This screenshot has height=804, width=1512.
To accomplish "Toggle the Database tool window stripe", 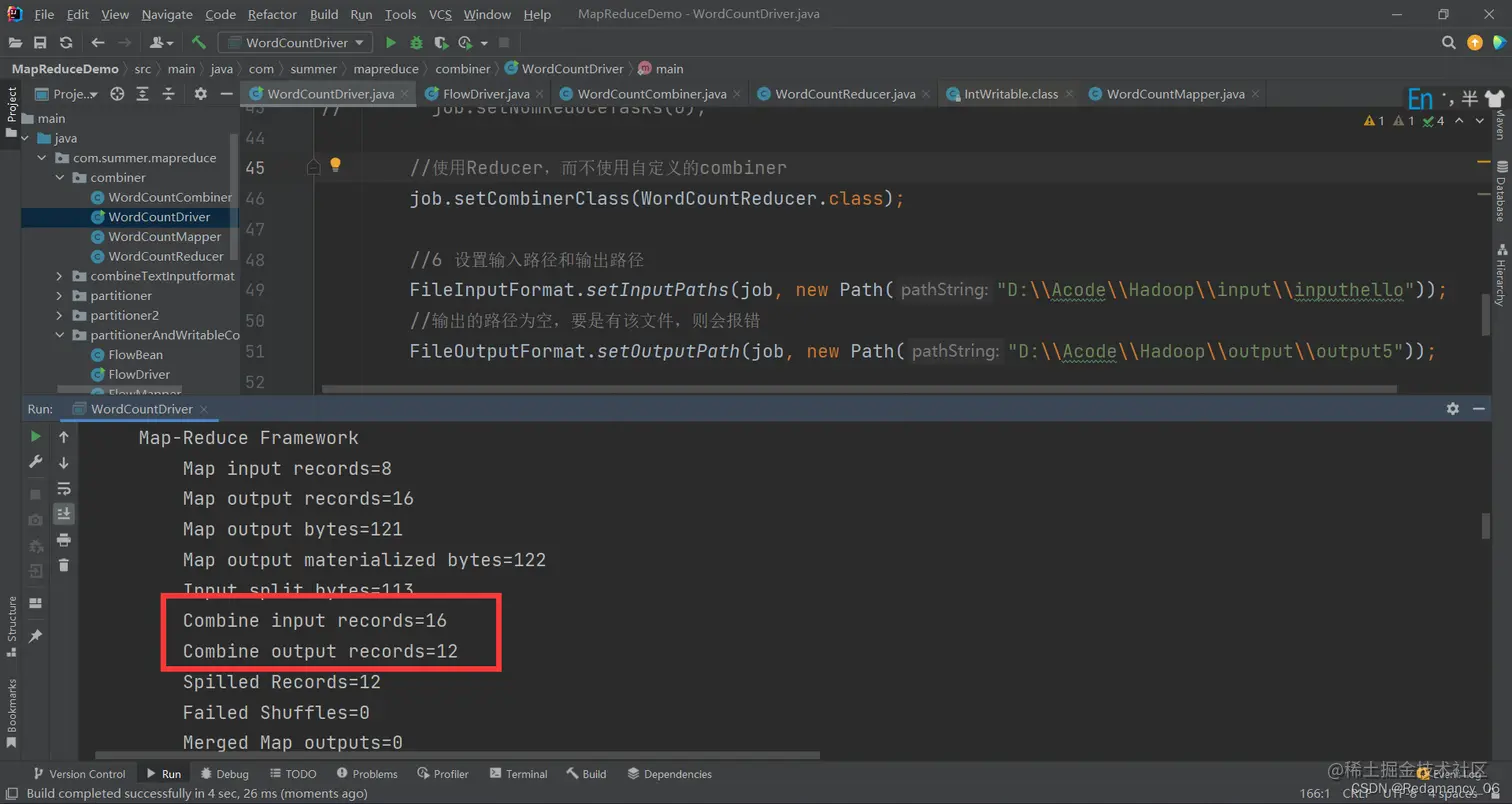I will point(1500,192).
